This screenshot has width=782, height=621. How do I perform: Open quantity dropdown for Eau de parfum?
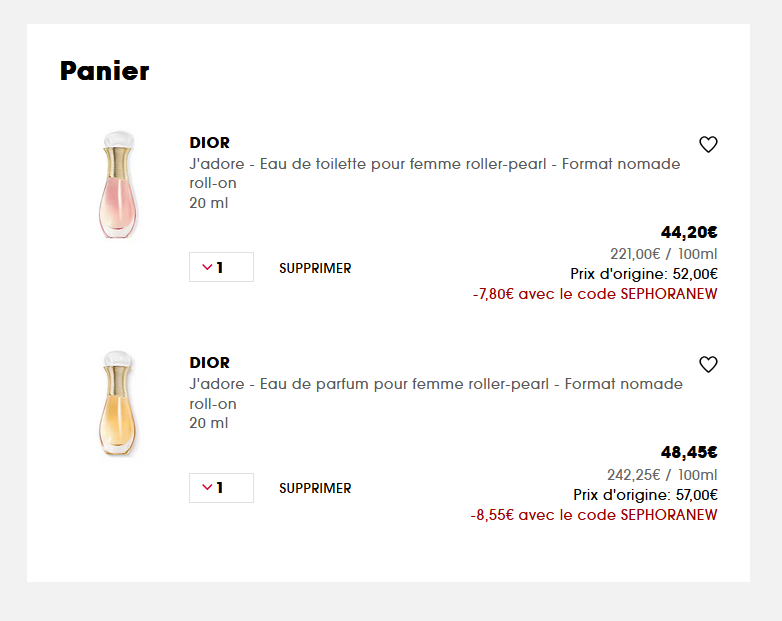click(x=221, y=488)
